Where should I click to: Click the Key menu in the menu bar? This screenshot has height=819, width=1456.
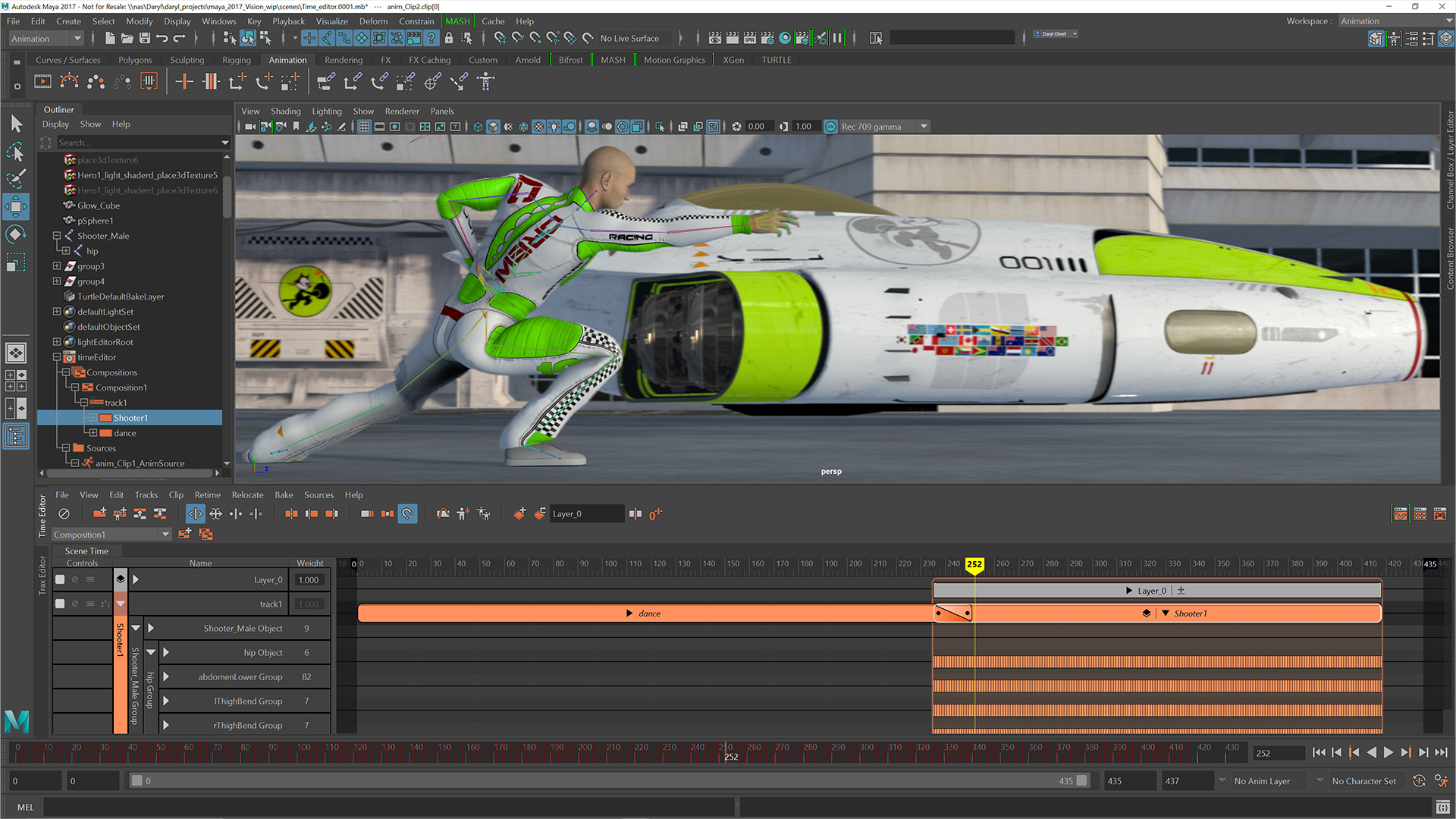tap(253, 22)
